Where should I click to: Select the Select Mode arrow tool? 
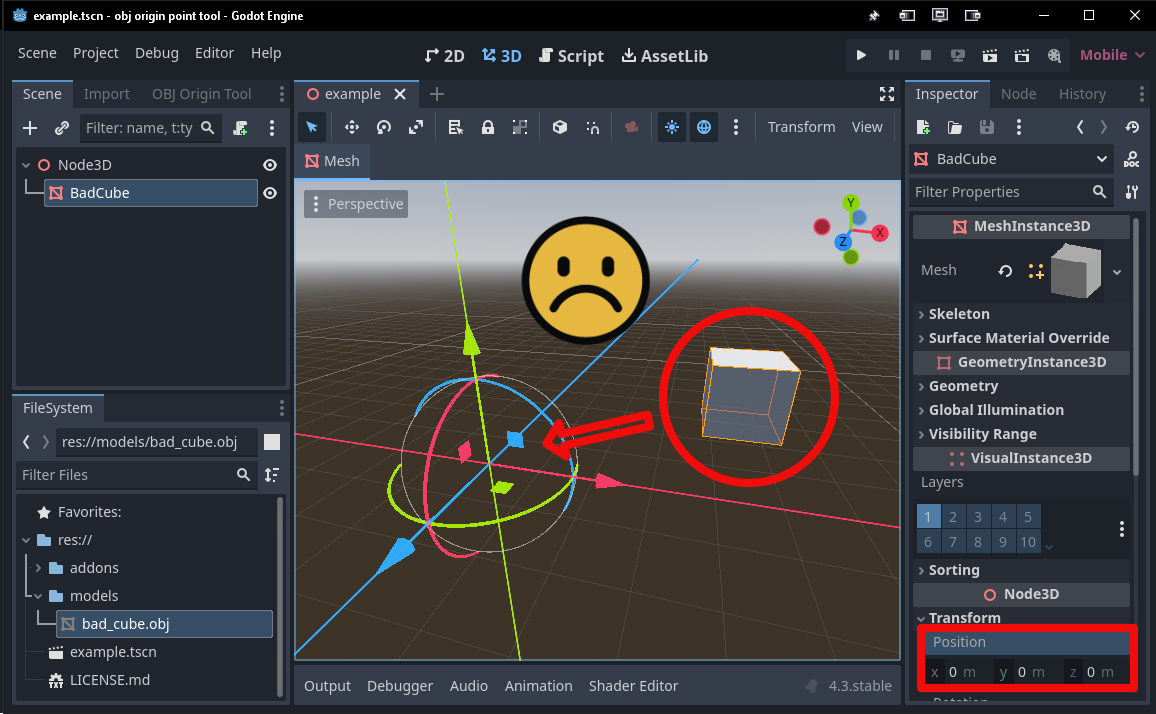tap(312, 127)
